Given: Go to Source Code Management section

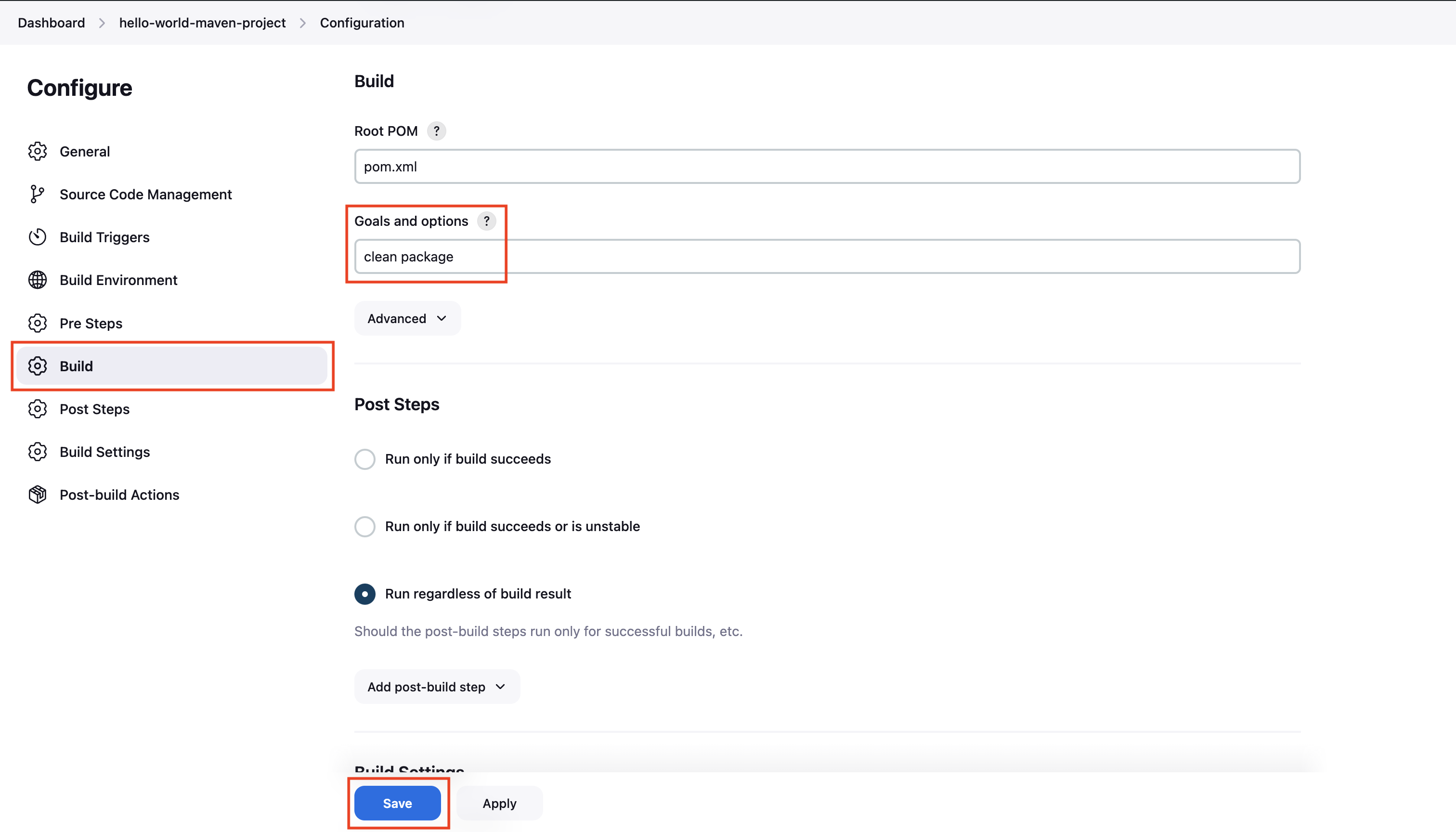Looking at the screenshot, I should coord(146,195).
